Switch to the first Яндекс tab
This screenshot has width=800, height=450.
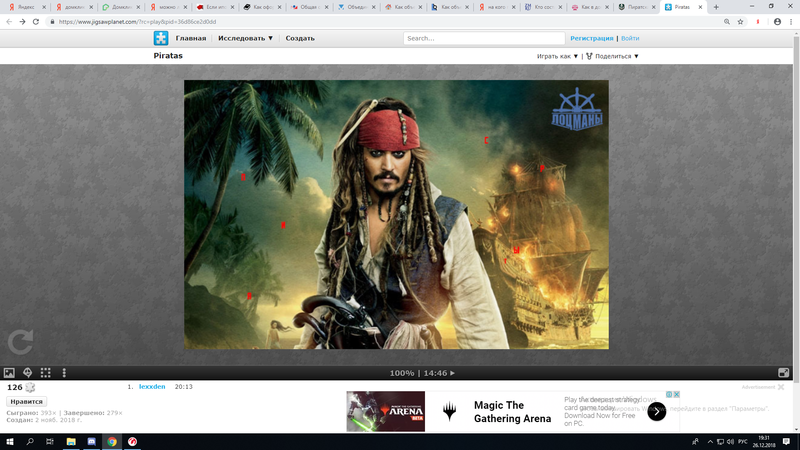point(26,7)
